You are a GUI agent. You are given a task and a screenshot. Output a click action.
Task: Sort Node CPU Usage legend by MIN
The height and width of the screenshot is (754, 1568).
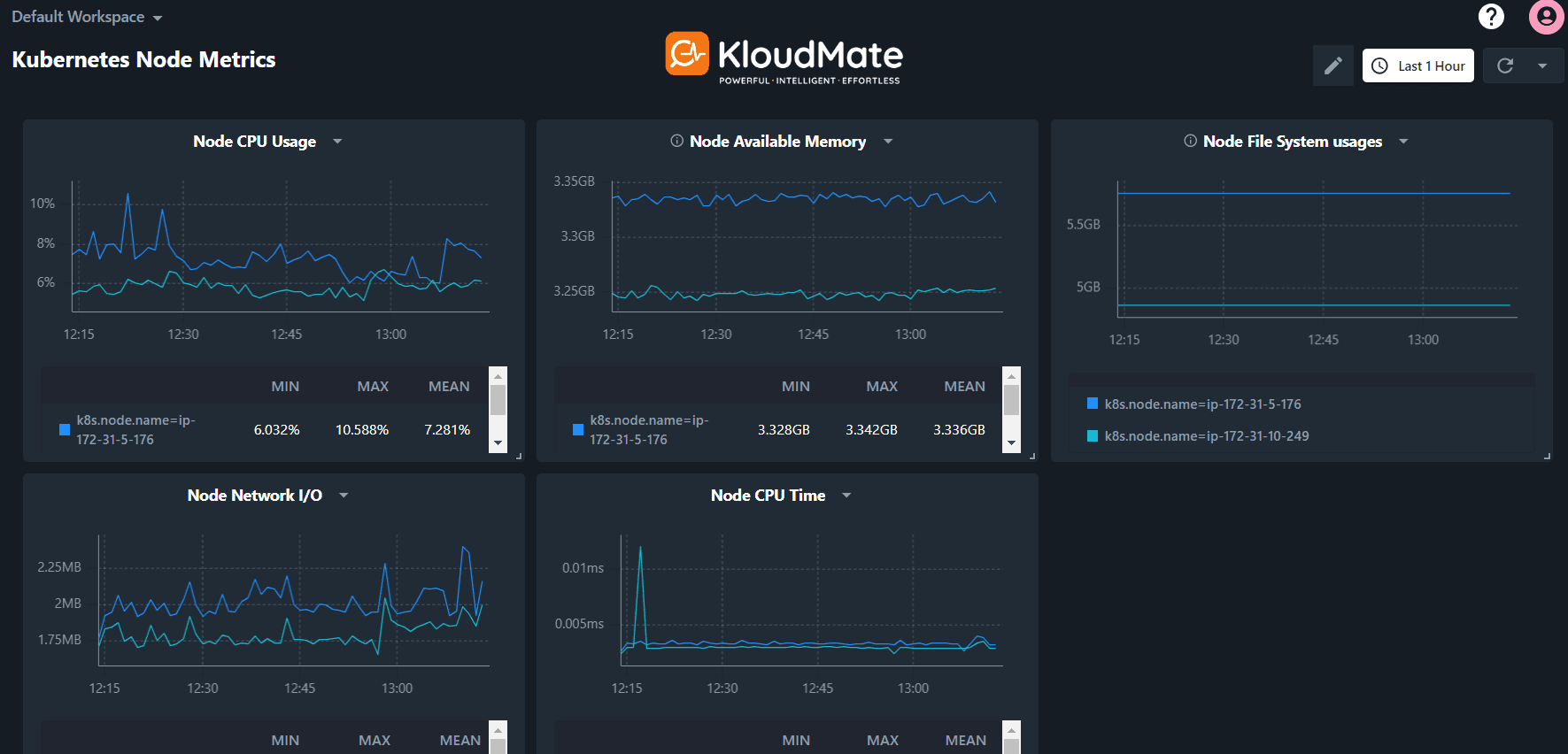(x=285, y=386)
